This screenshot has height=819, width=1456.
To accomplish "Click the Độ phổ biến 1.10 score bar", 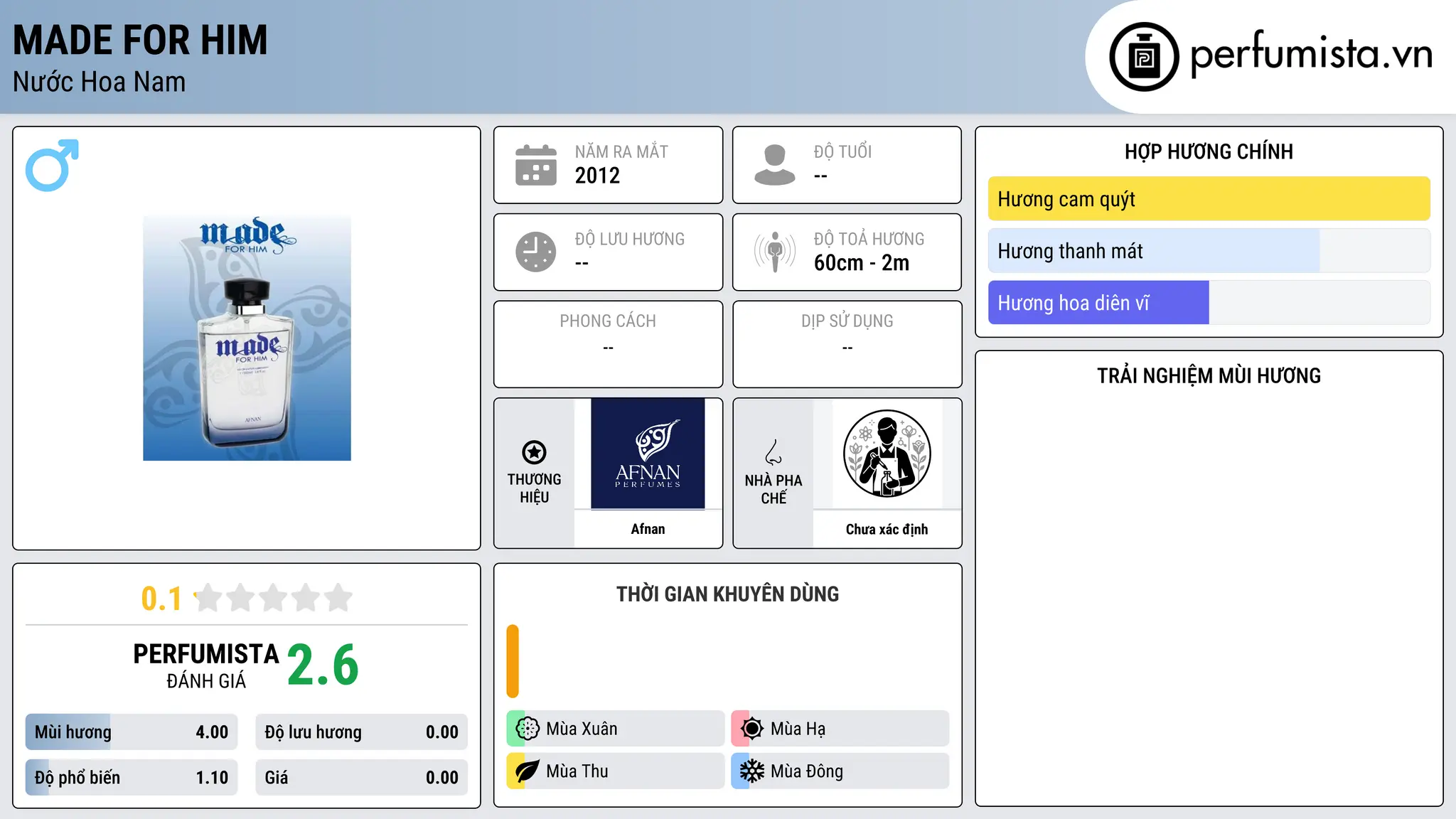I will click(x=132, y=778).
